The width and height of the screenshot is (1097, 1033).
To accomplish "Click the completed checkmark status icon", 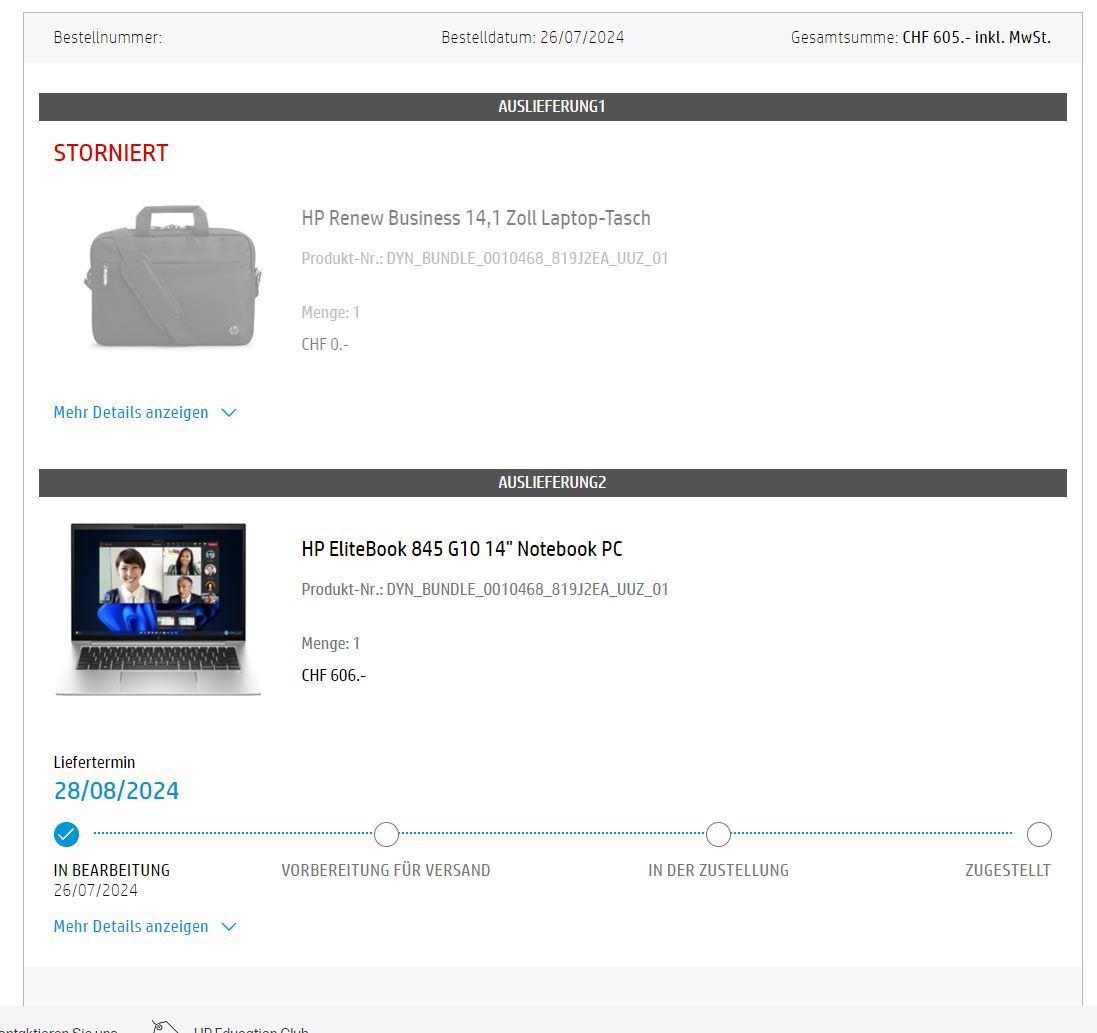I will coord(65,833).
